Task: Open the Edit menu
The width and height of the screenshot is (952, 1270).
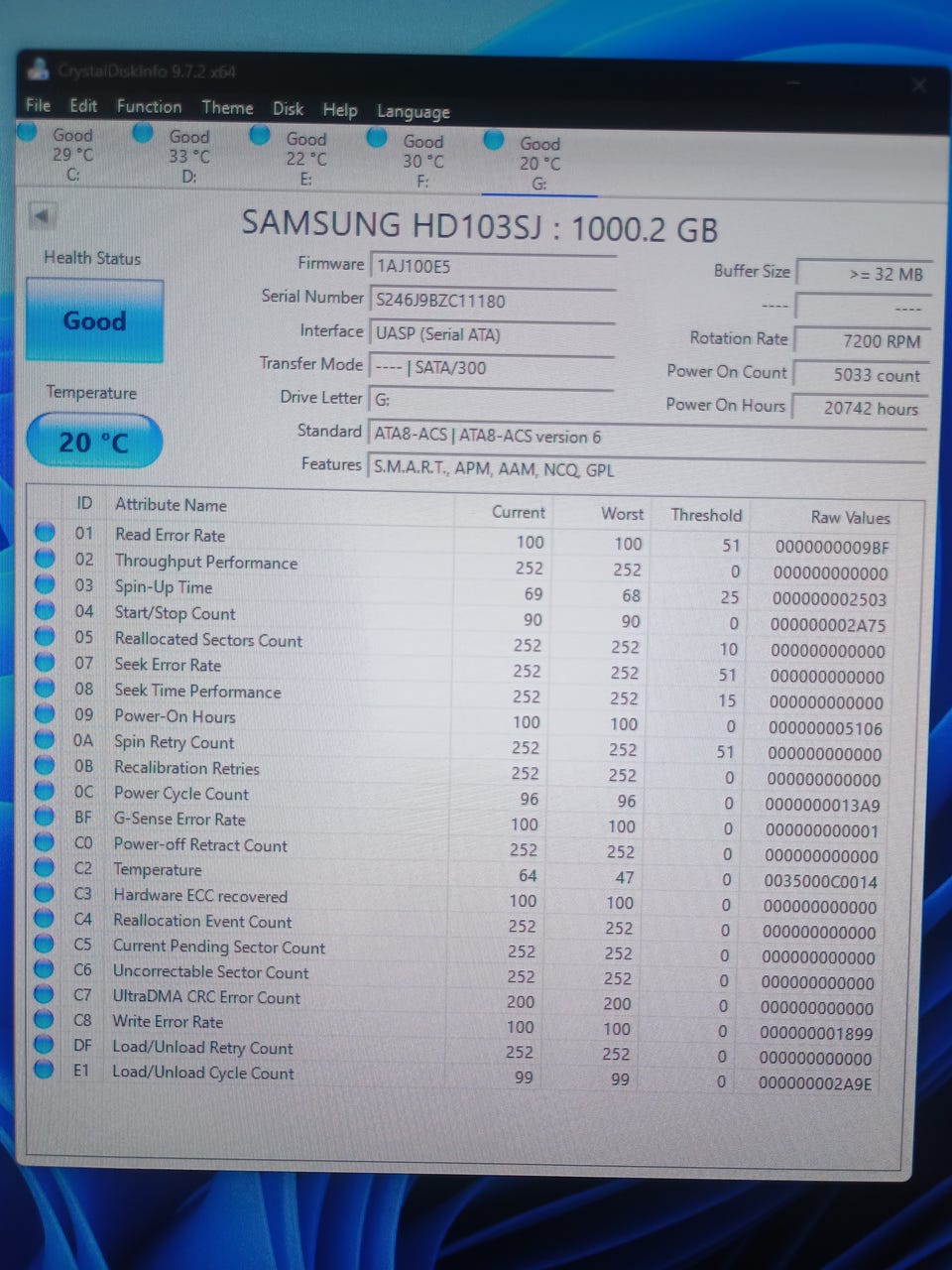Action: tap(83, 106)
